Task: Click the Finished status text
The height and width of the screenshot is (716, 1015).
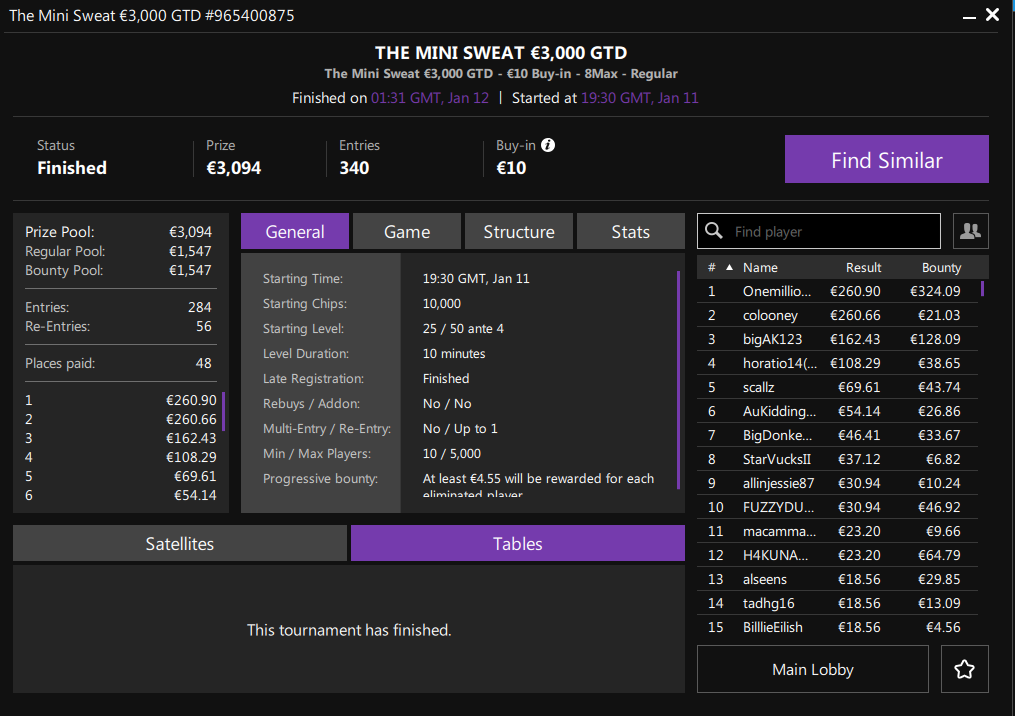Action: (x=72, y=168)
